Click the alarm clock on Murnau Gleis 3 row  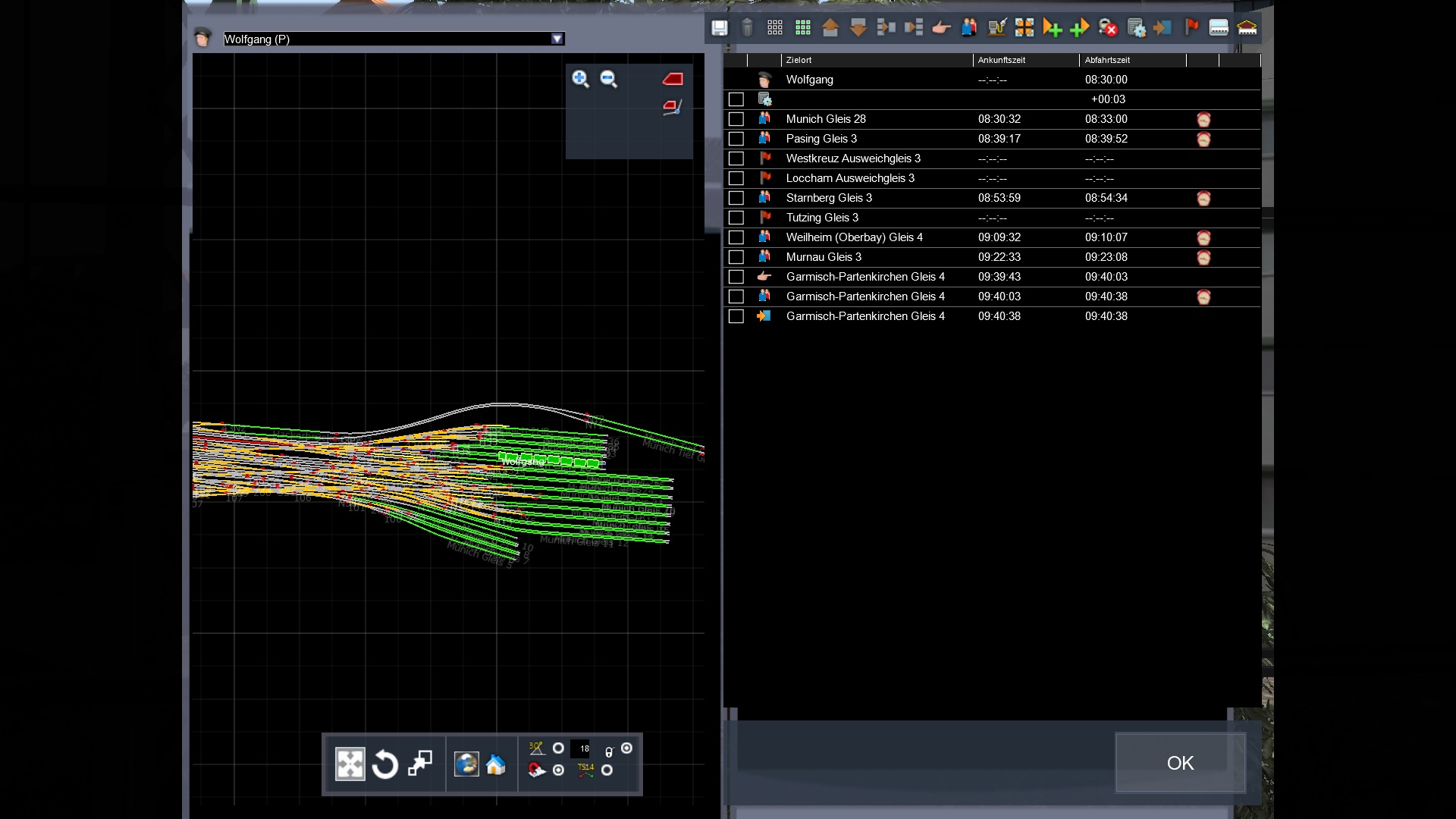(x=1203, y=257)
